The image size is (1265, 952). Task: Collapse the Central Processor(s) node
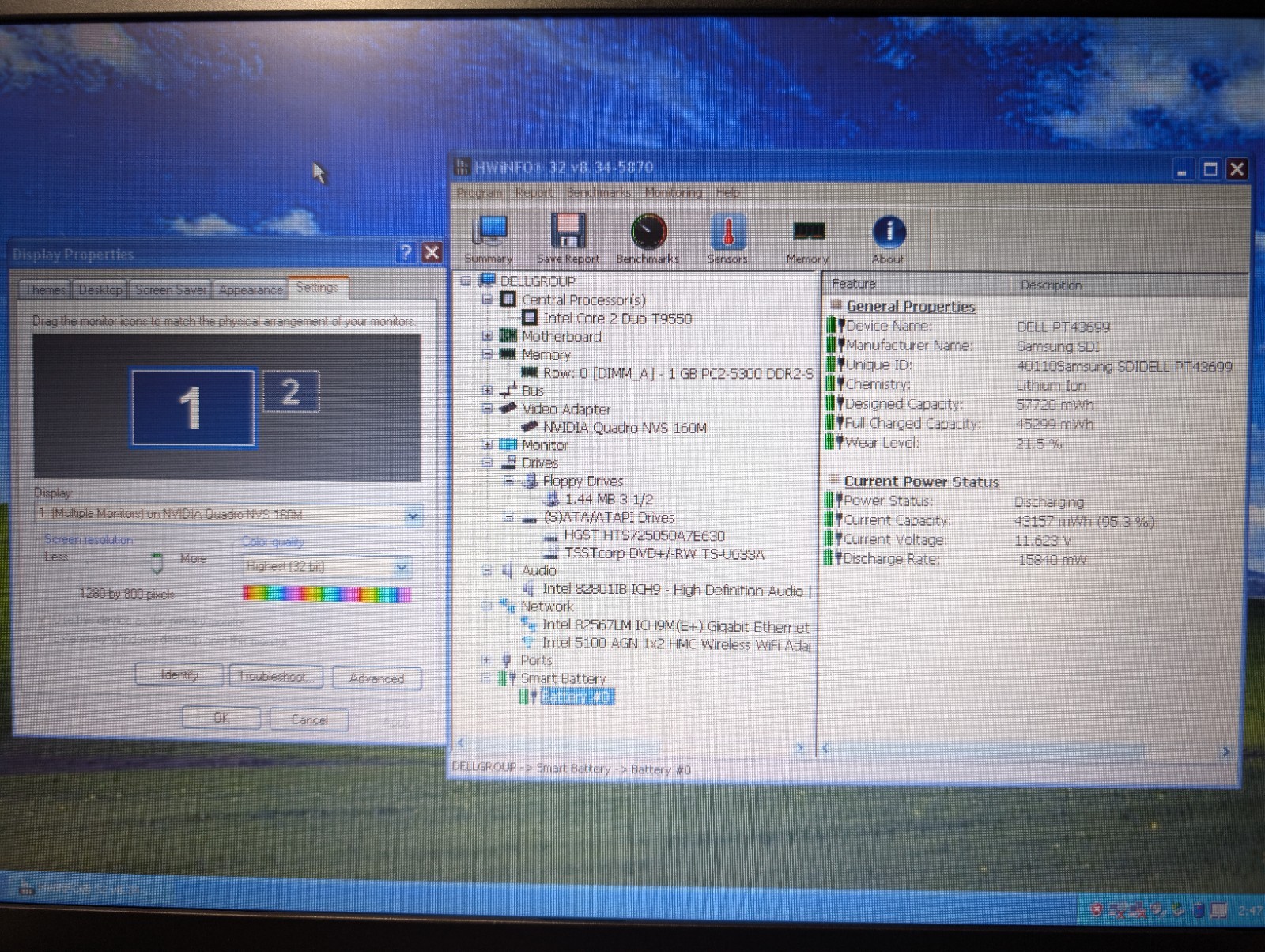point(487,300)
